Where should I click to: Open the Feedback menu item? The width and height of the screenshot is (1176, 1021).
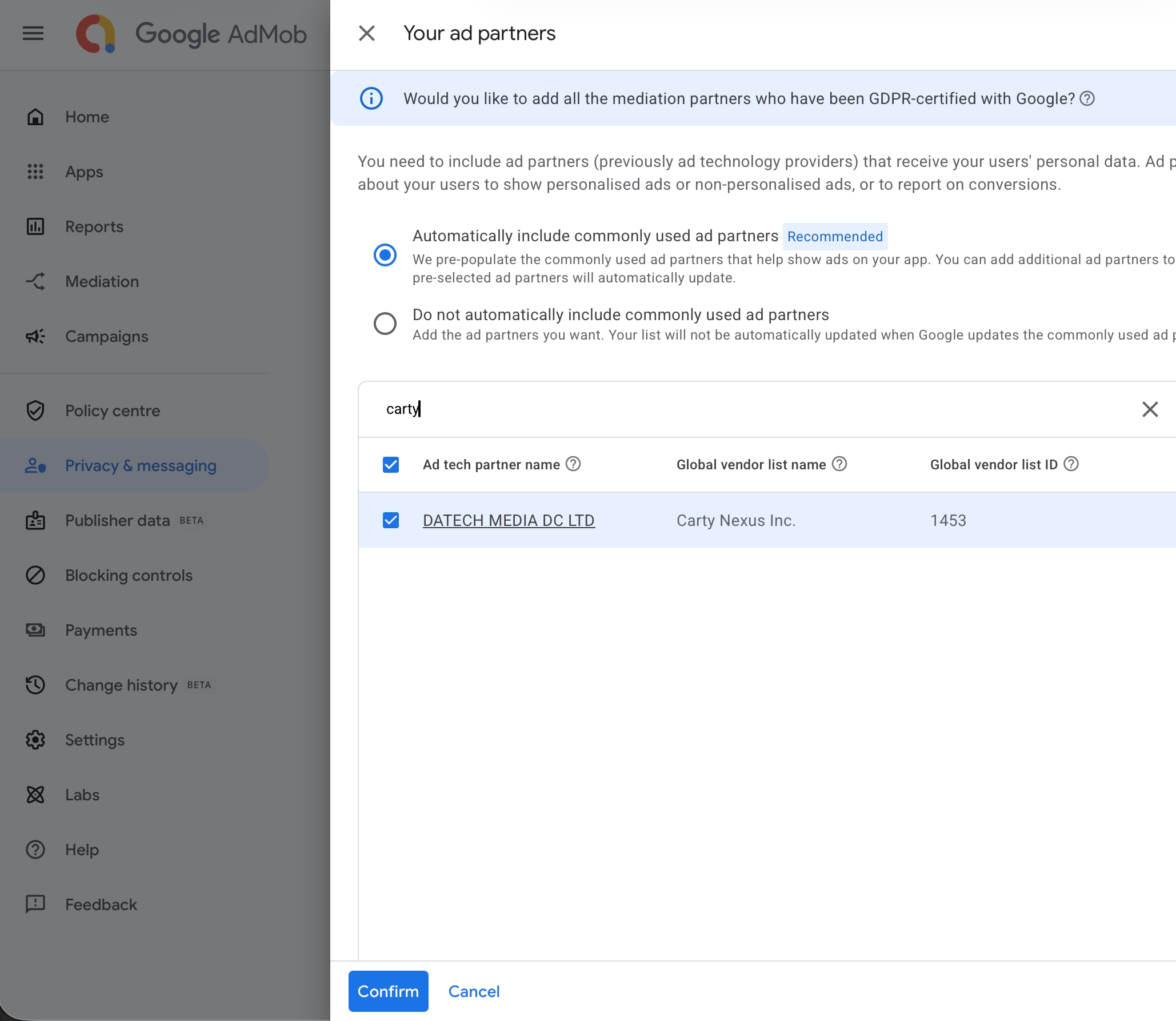click(x=135, y=904)
